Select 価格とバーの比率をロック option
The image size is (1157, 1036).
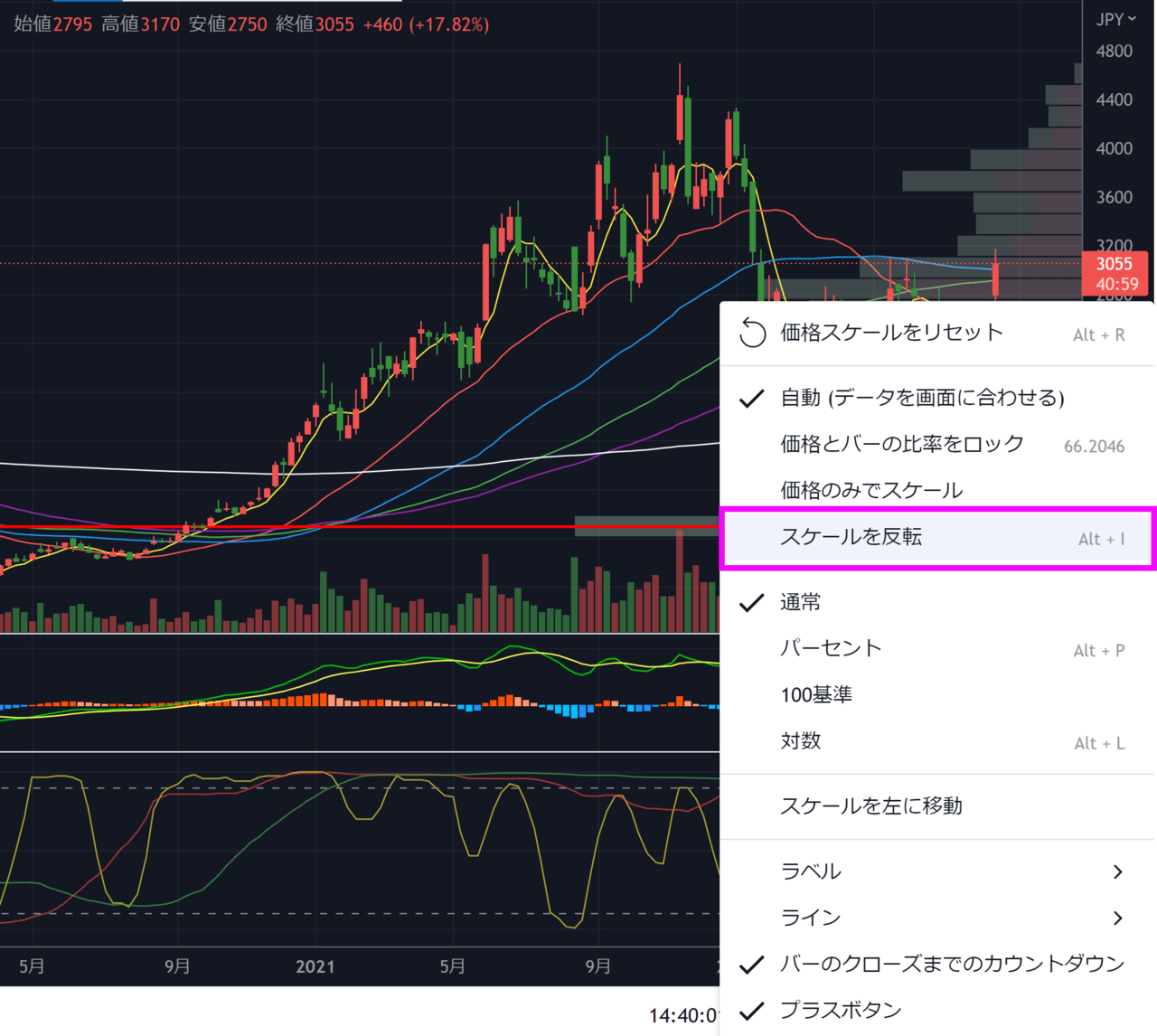pos(936,445)
